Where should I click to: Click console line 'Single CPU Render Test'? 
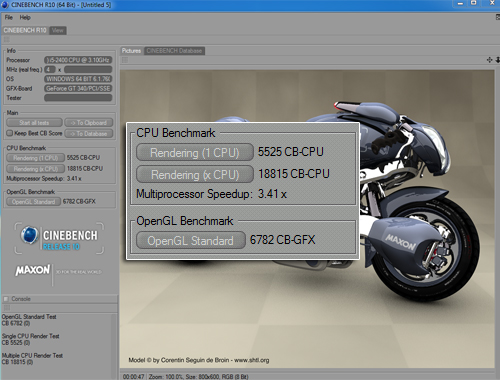[30, 336]
